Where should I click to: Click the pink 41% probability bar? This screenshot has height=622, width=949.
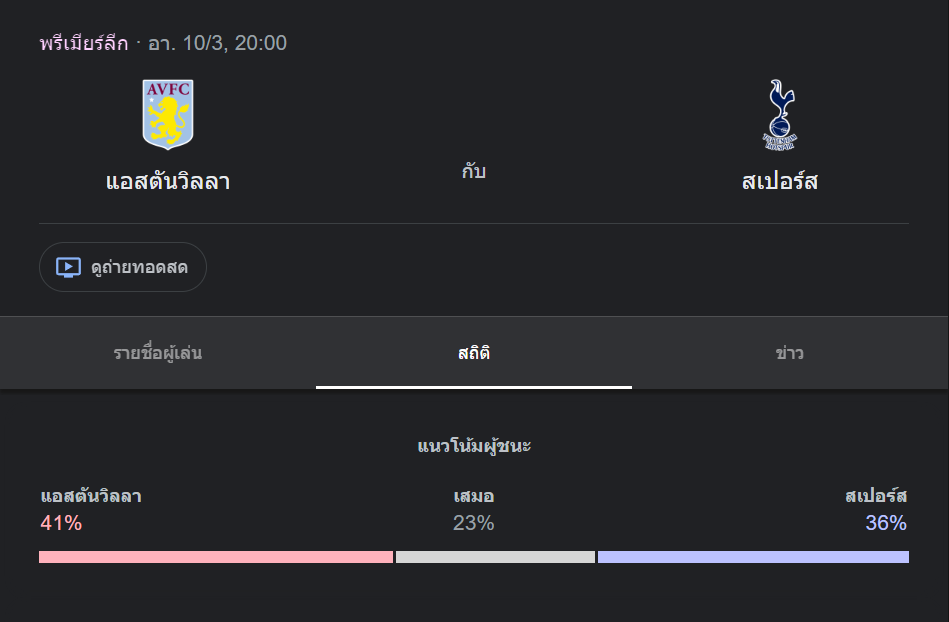(x=215, y=557)
